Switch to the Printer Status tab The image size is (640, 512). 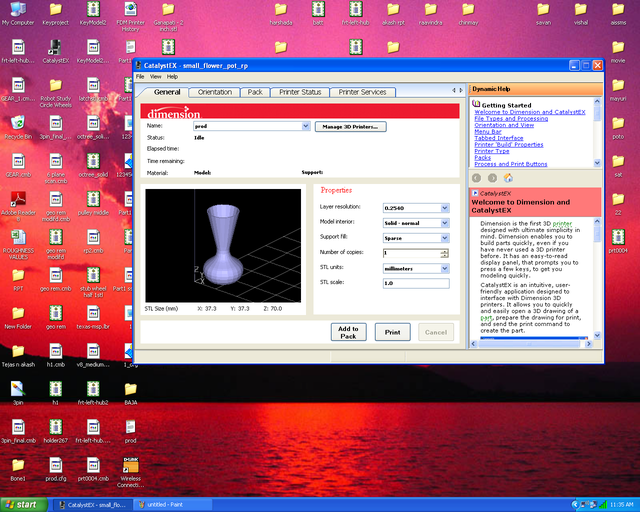300,92
